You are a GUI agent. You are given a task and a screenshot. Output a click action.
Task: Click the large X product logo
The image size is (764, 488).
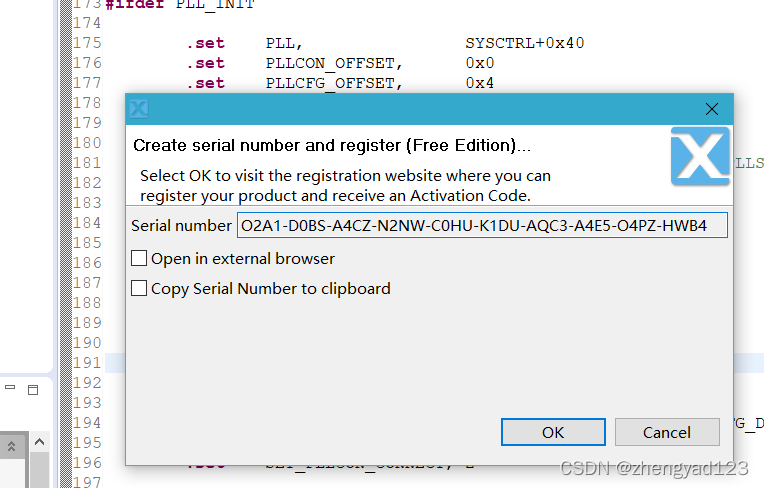(x=700, y=156)
